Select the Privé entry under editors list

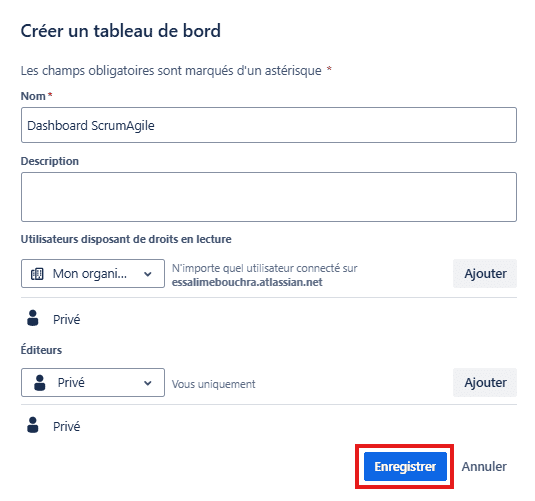67,427
